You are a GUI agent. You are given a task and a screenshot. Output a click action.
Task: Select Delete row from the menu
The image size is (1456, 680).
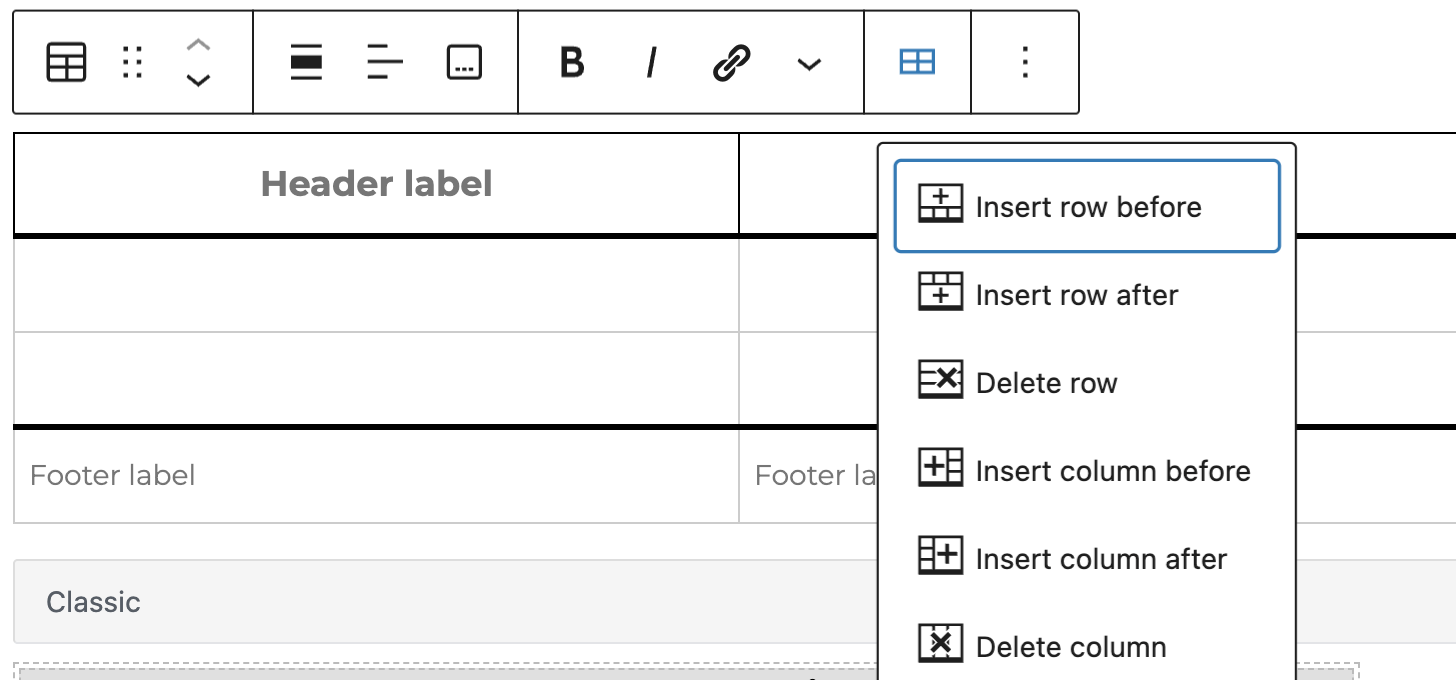click(x=1087, y=382)
